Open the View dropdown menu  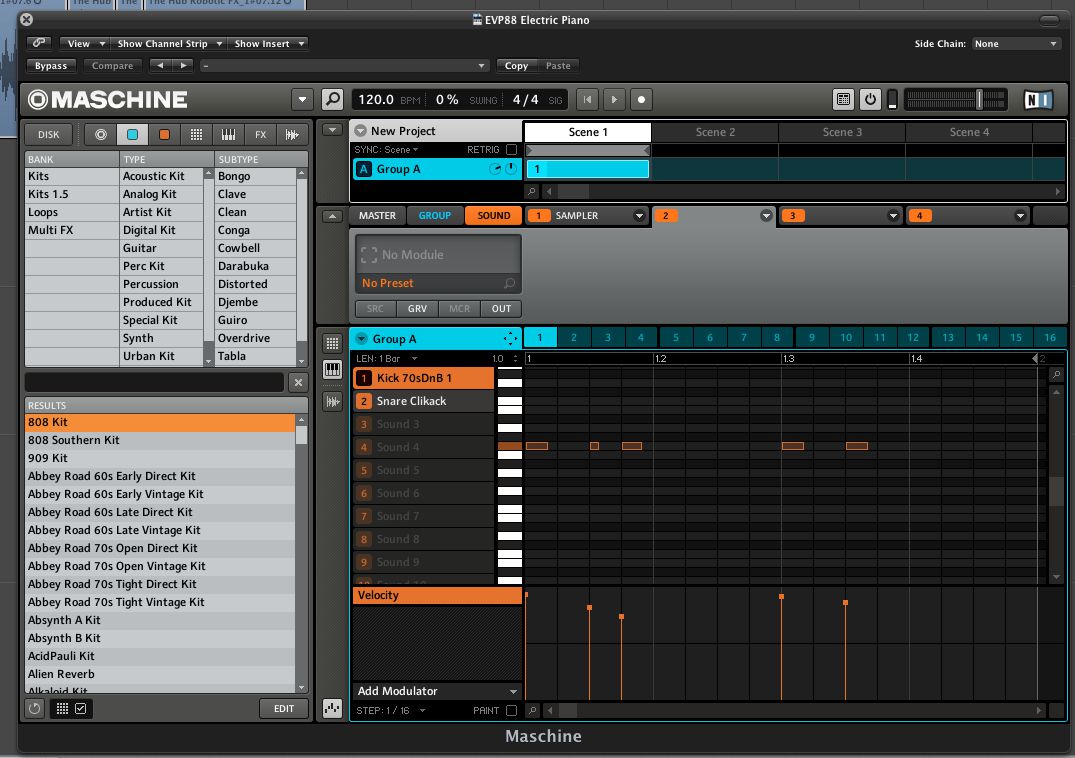(x=84, y=44)
